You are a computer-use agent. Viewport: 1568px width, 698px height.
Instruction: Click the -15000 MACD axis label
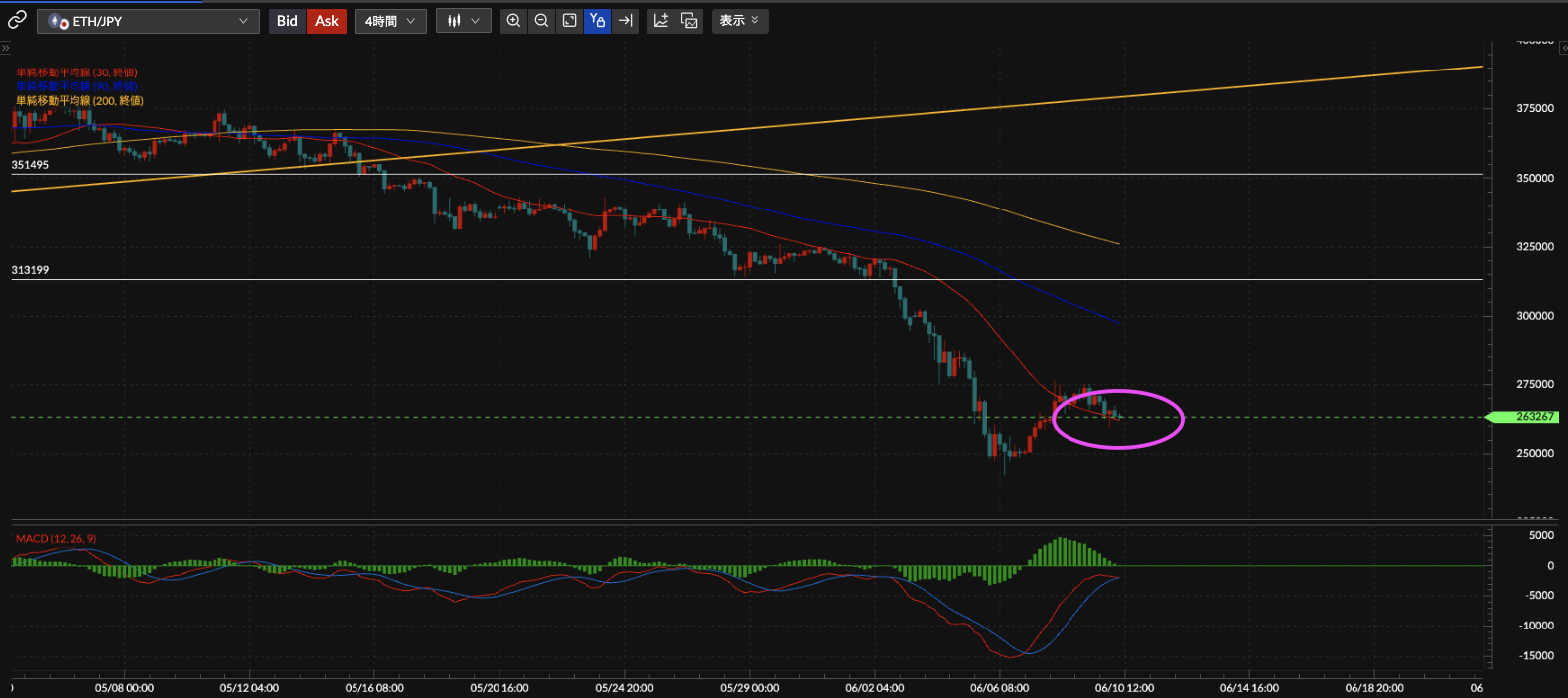coord(1536,655)
